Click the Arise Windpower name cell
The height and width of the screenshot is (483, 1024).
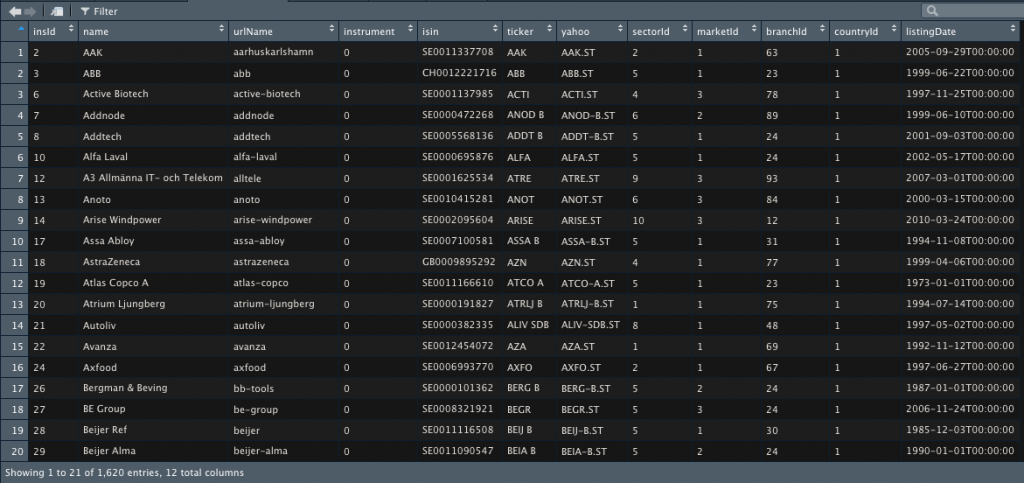pos(153,220)
